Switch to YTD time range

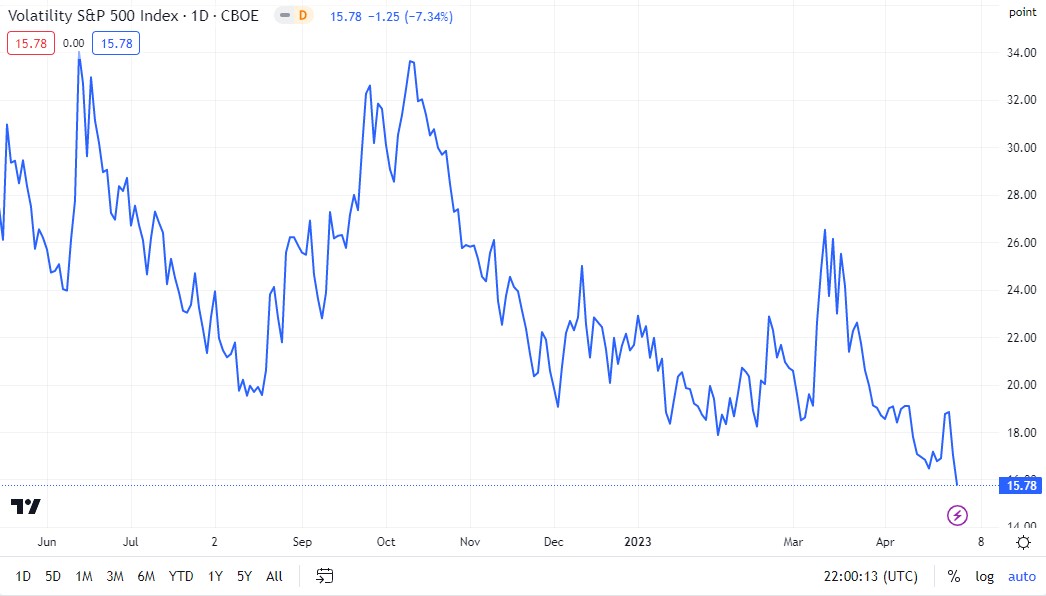(181, 576)
